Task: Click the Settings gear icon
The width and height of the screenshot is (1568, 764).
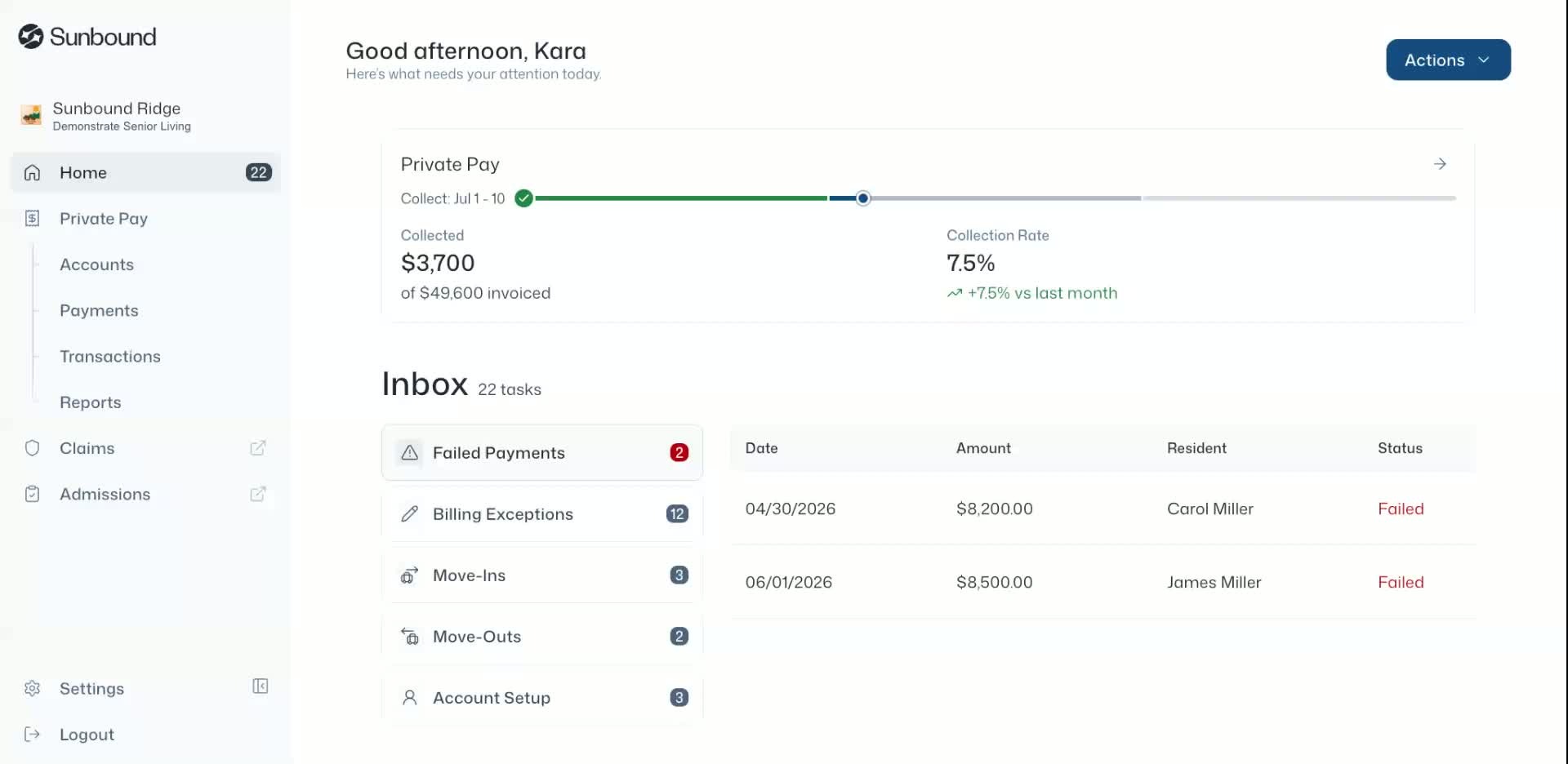Action: click(32, 688)
